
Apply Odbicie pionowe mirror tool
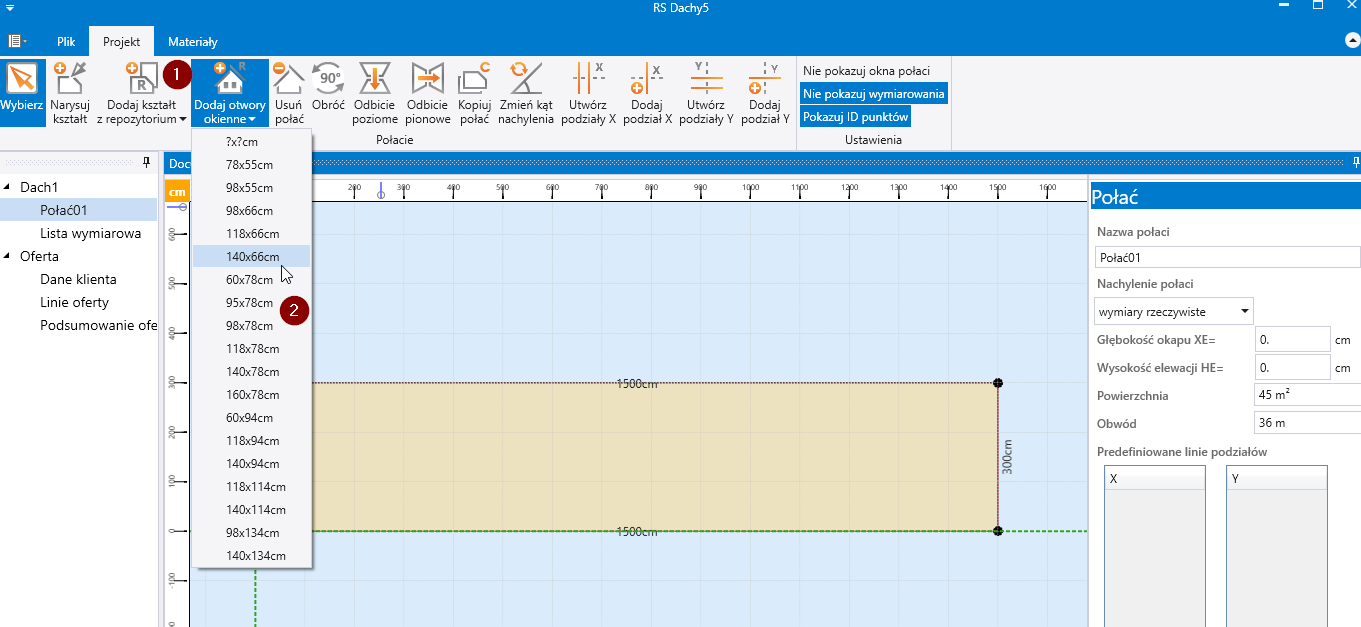click(x=427, y=91)
